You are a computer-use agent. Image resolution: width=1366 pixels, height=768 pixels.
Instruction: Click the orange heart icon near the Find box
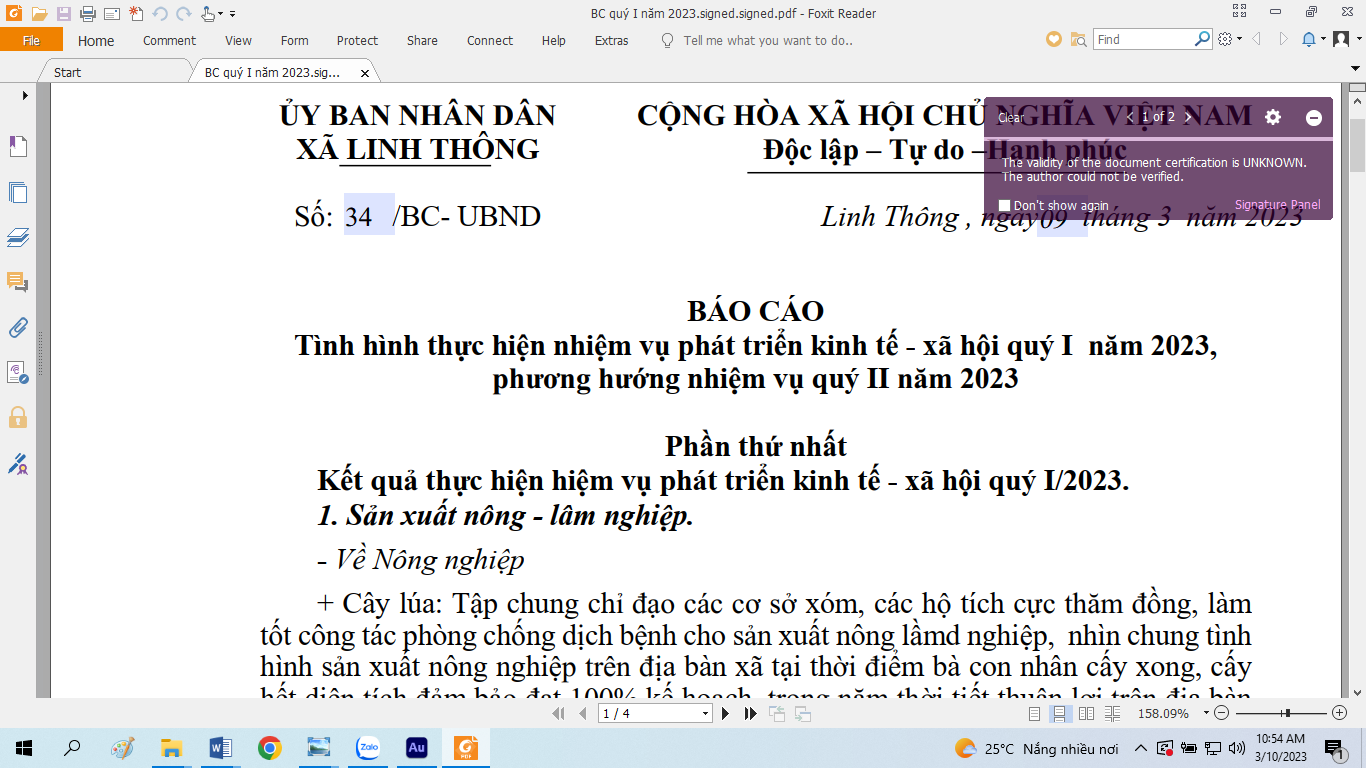coord(1053,40)
